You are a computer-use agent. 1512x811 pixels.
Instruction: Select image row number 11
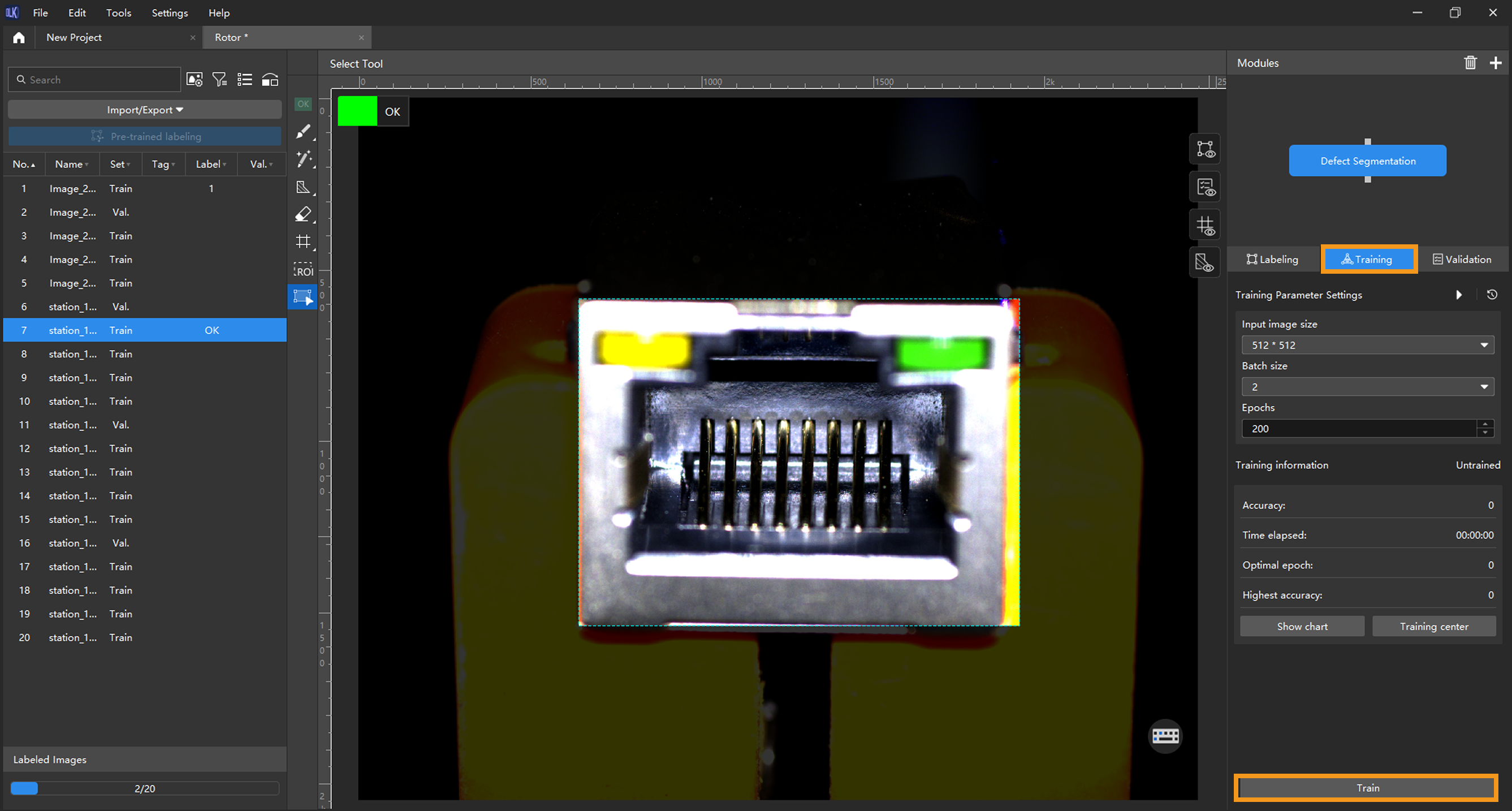click(144, 425)
